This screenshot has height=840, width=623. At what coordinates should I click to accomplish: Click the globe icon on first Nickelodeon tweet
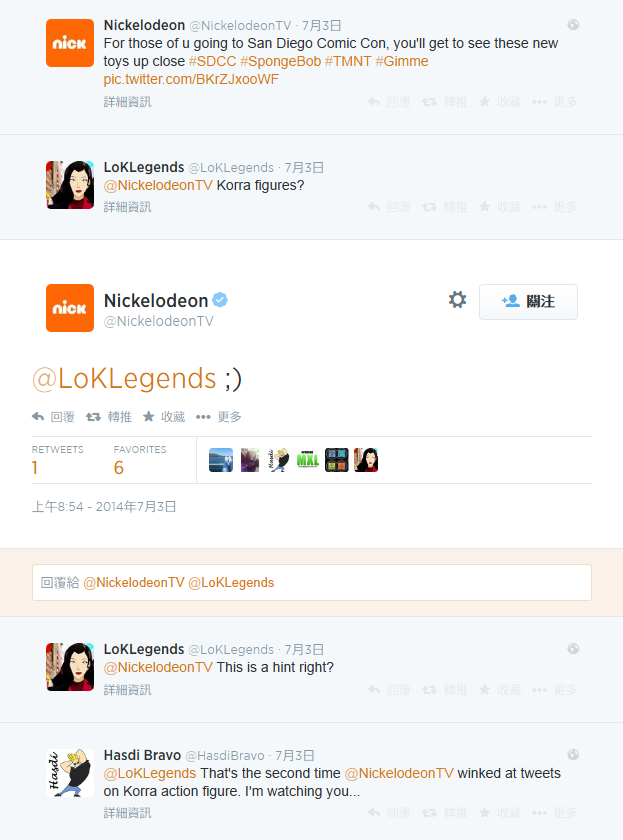[573, 25]
